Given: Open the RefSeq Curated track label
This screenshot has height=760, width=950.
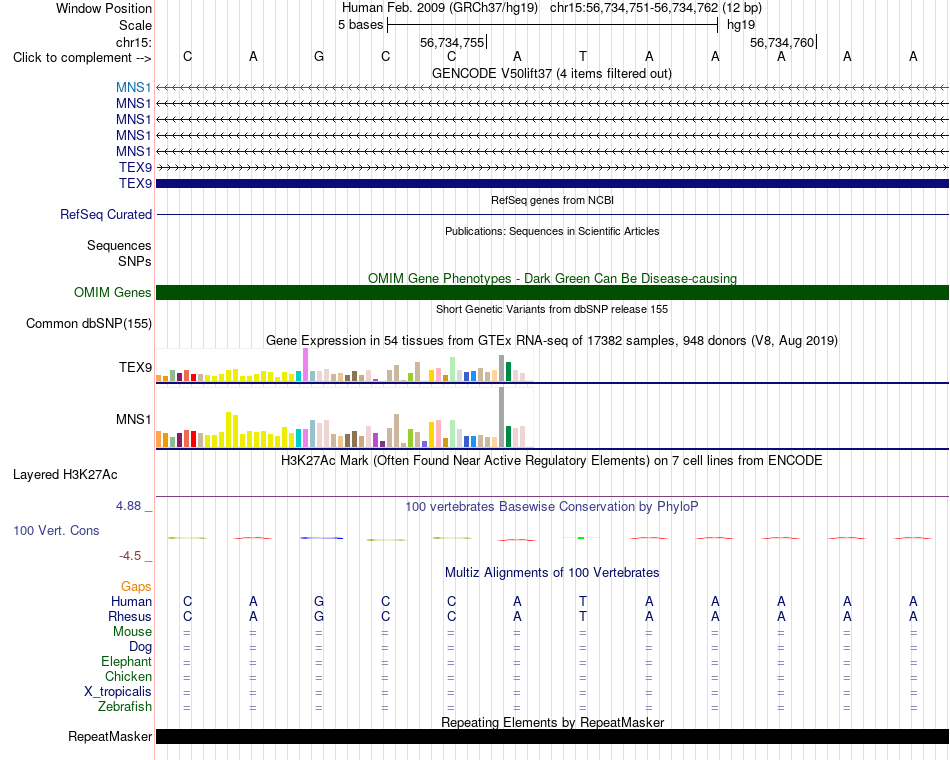Looking at the screenshot, I should coord(106,215).
